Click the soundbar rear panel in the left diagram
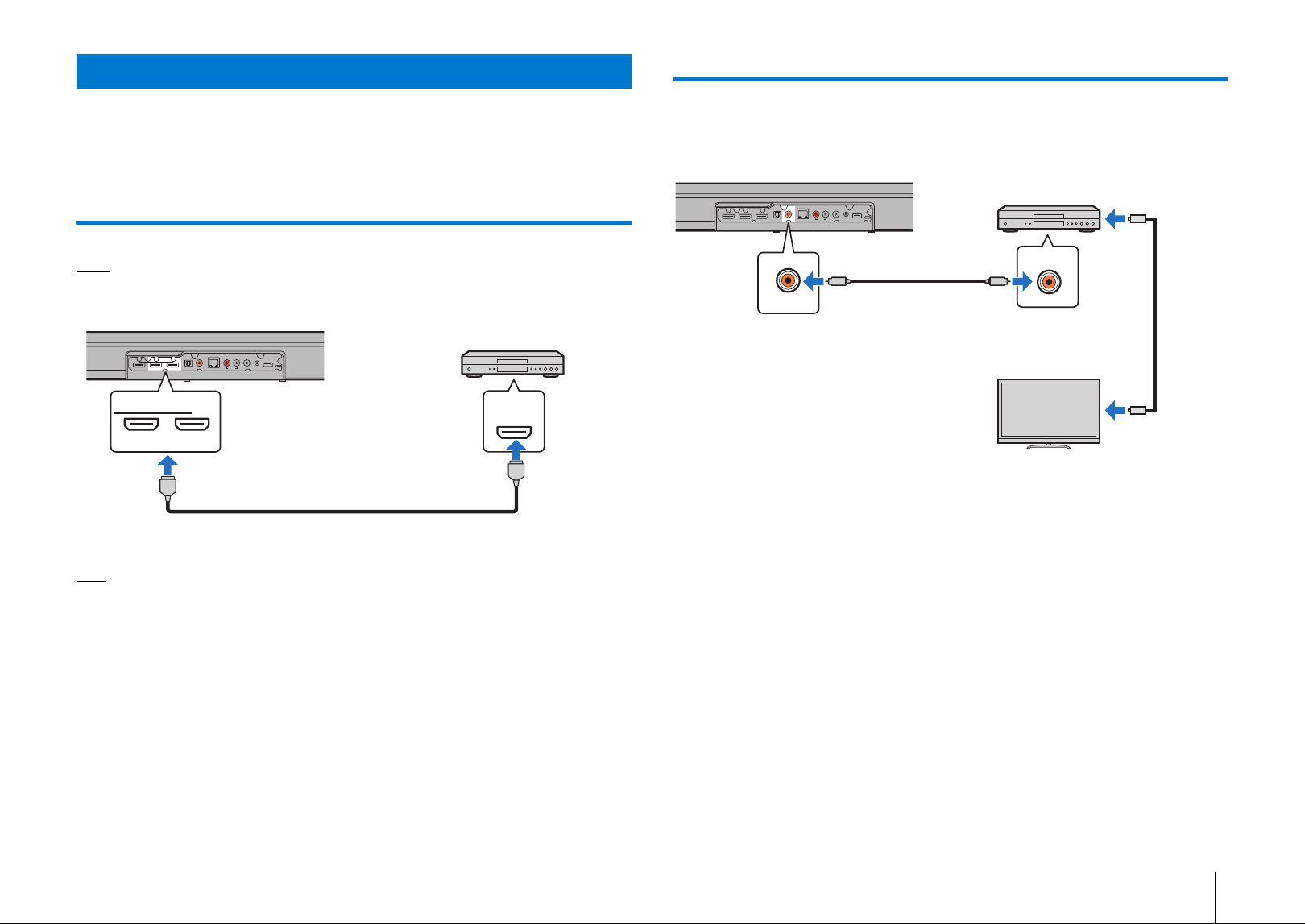Screen dimensions: 1305x924 click(x=205, y=355)
